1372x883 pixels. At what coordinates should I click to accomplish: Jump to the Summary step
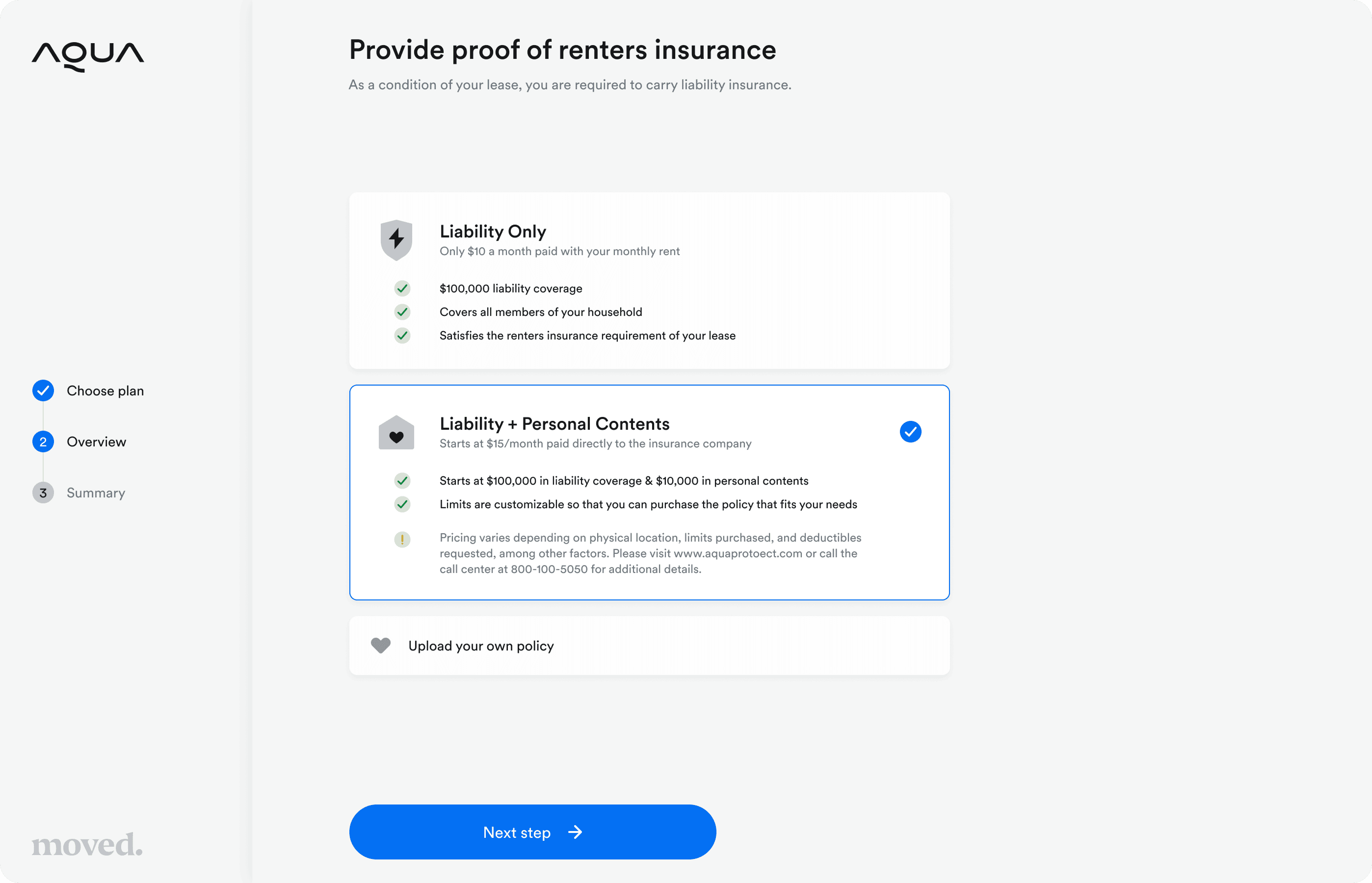(x=96, y=493)
